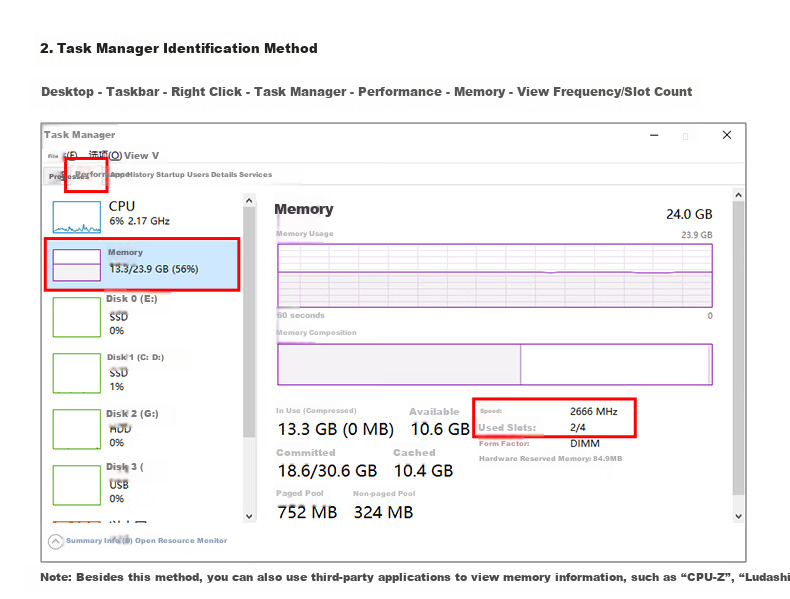This screenshot has height=599, width=790.
Task: Switch to the Users tab
Action: tap(198, 174)
